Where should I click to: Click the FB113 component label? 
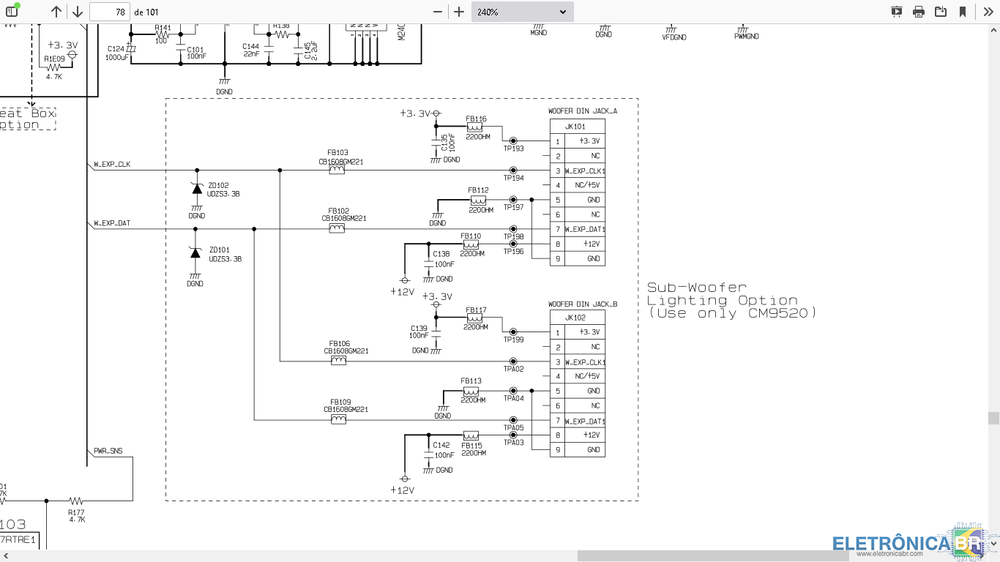[471, 381]
